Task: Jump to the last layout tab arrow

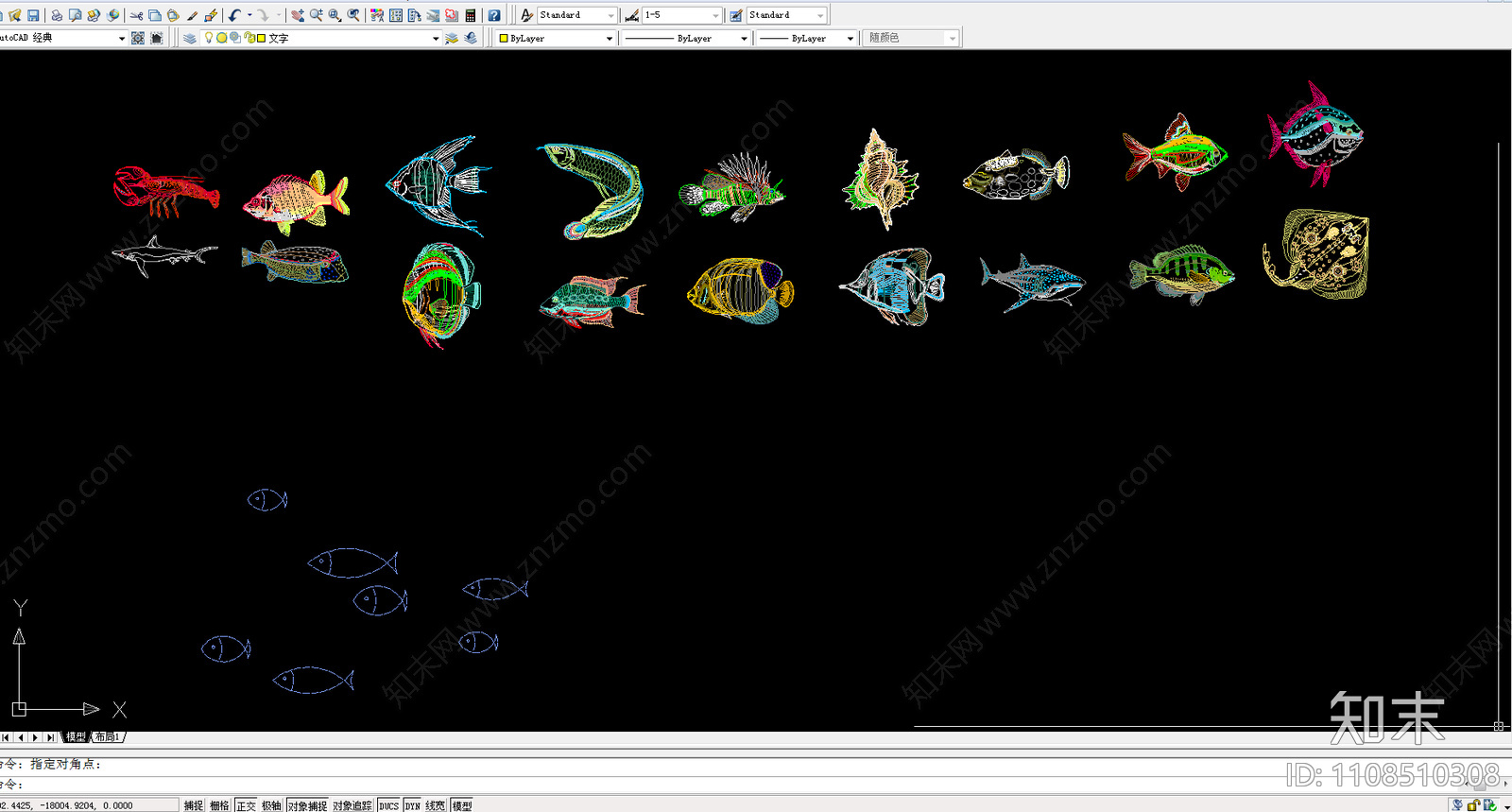Action: click(x=50, y=737)
